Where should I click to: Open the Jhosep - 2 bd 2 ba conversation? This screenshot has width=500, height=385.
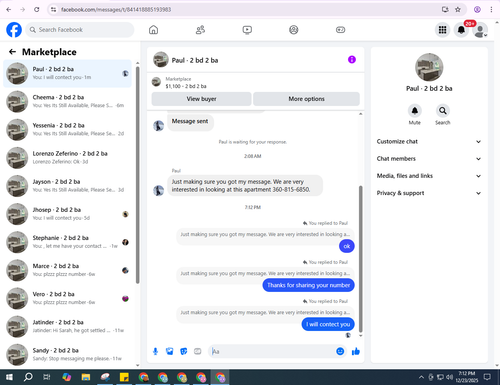(67, 214)
